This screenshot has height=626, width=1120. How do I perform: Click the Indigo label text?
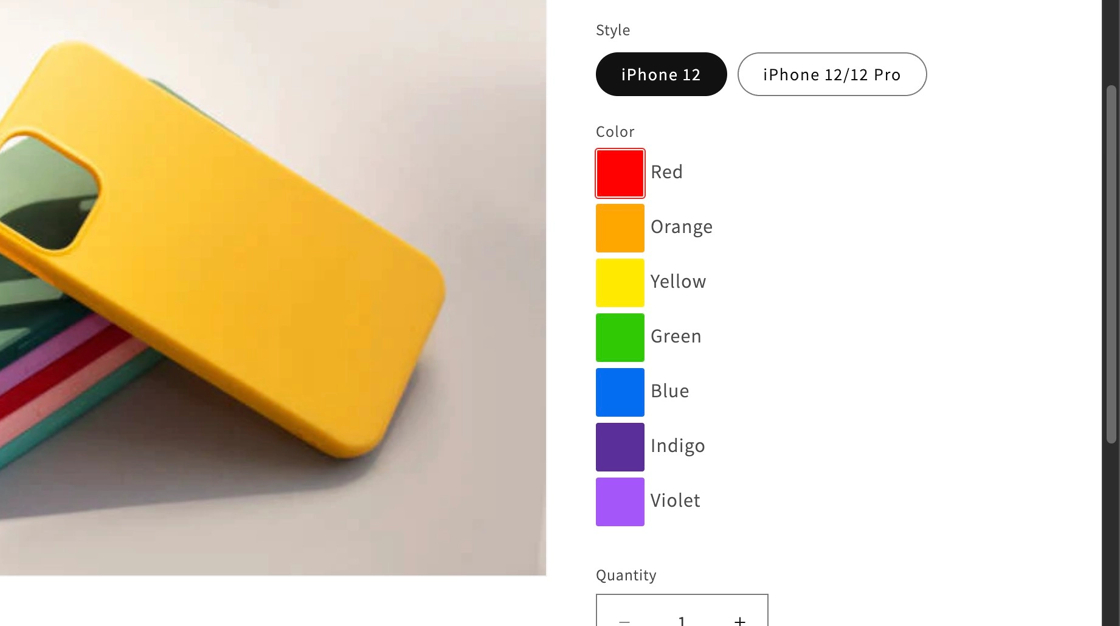coord(677,446)
